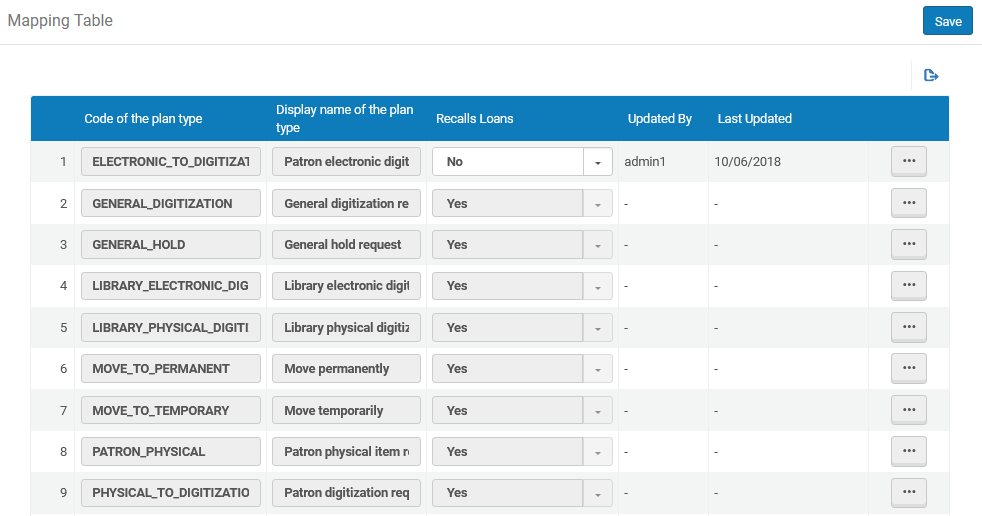Open row actions for LIBRARY_PHYSICAL_DIGITIZATION row

908,327
